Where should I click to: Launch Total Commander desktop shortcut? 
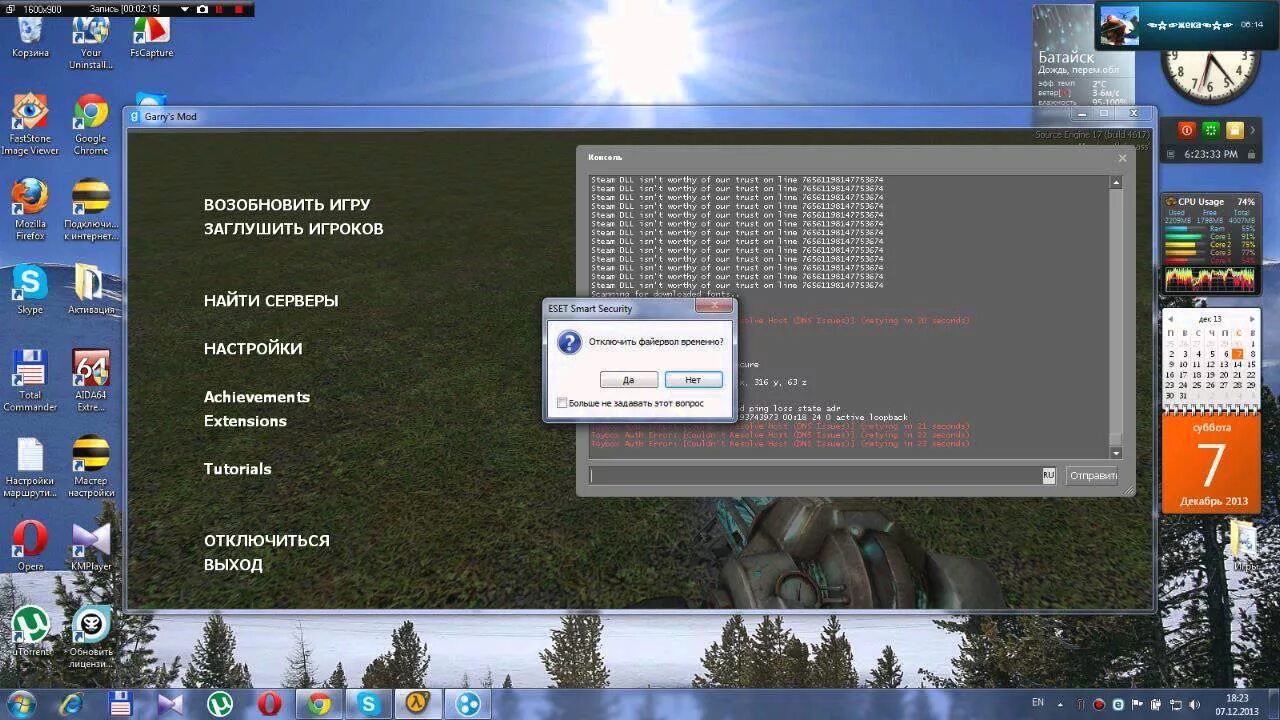pos(30,382)
